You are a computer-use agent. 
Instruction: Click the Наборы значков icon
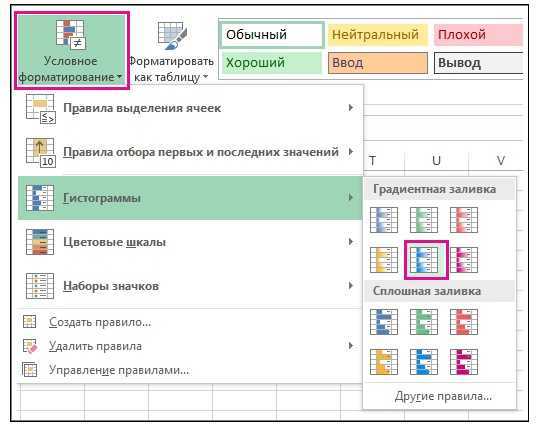tap(40, 286)
